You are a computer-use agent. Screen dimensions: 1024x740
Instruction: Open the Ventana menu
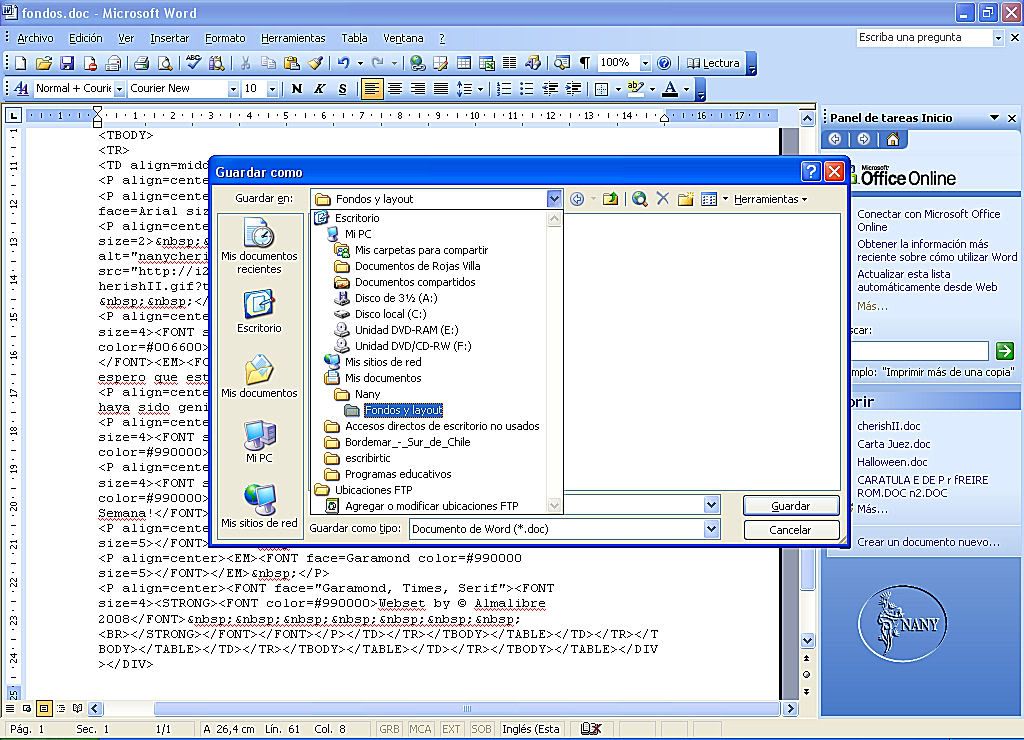[x=403, y=38]
